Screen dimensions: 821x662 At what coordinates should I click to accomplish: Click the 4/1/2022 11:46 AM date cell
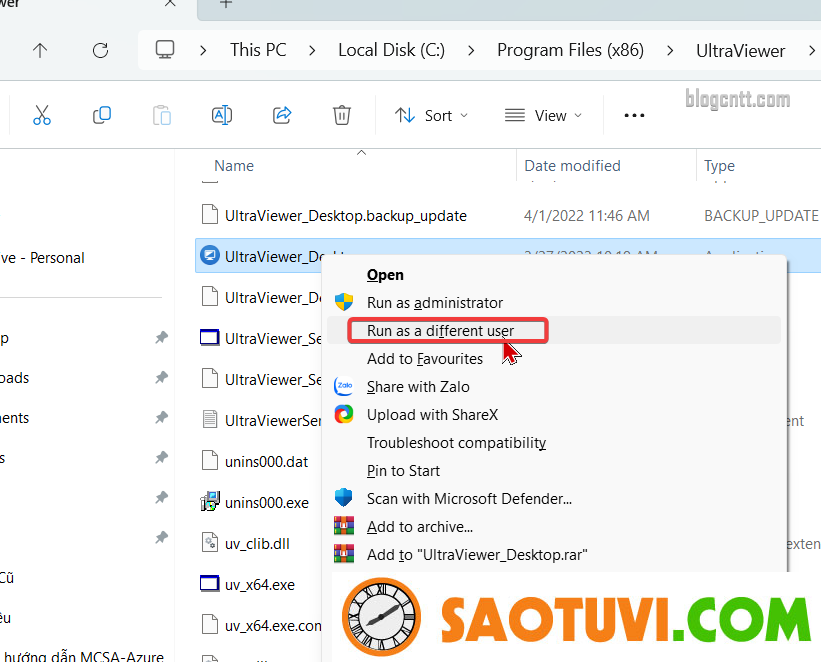[x=586, y=216]
